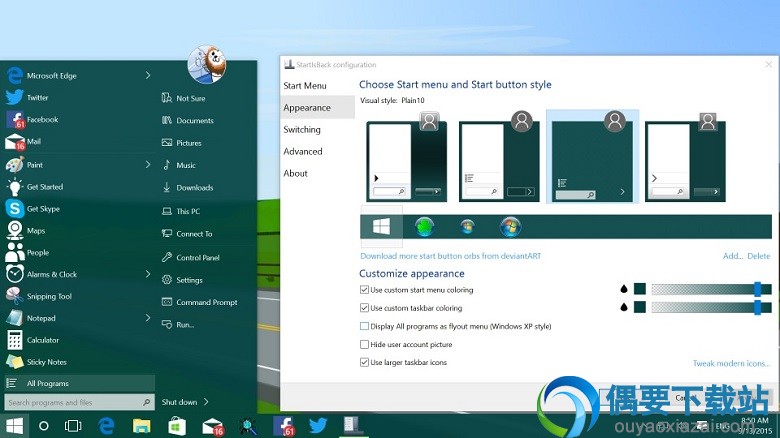Pick taskbar custom color swatch
Screen dimensions: 780x438
(x=640, y=307)
